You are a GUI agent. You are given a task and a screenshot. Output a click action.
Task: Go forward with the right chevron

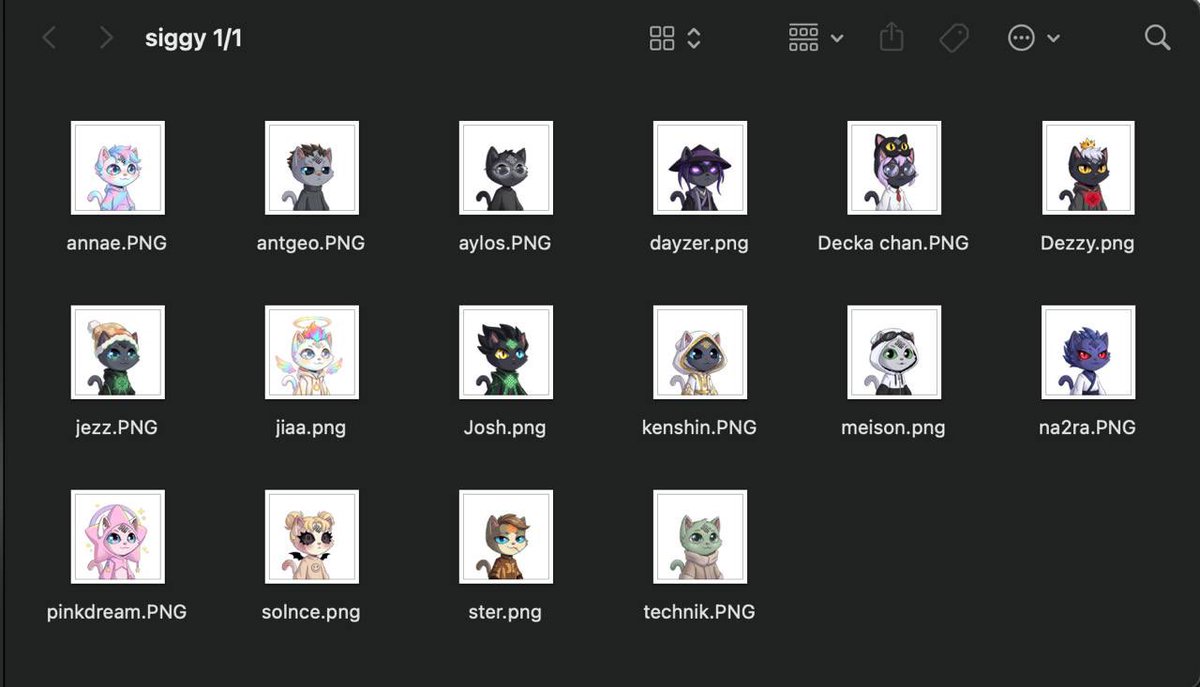point(106,39)
